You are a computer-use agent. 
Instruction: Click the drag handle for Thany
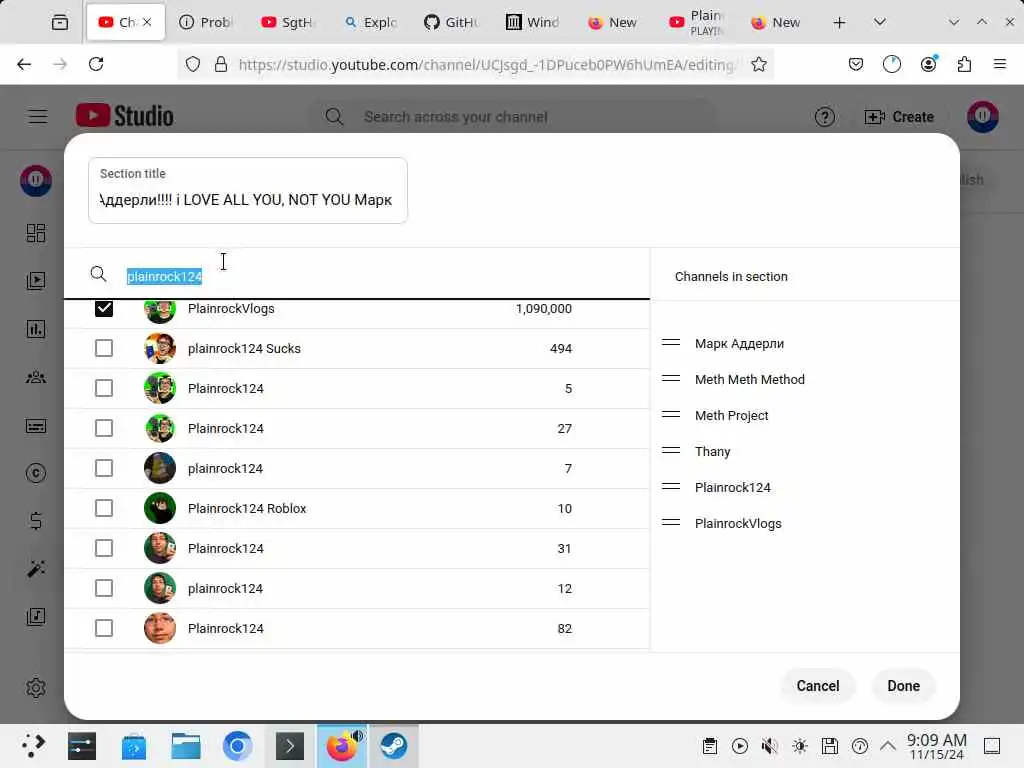click(x=671, y=451)
